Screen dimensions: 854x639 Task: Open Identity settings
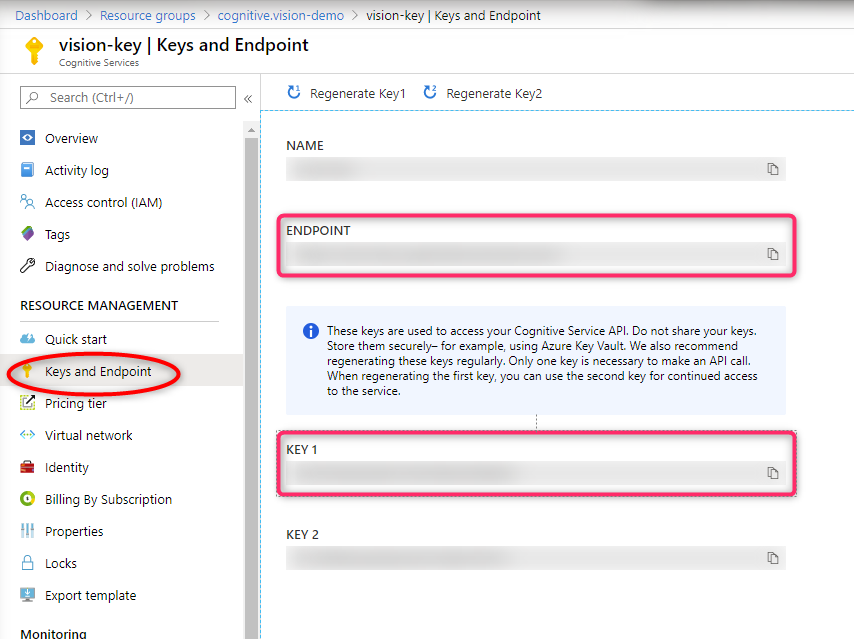click(x=66, y=467)
